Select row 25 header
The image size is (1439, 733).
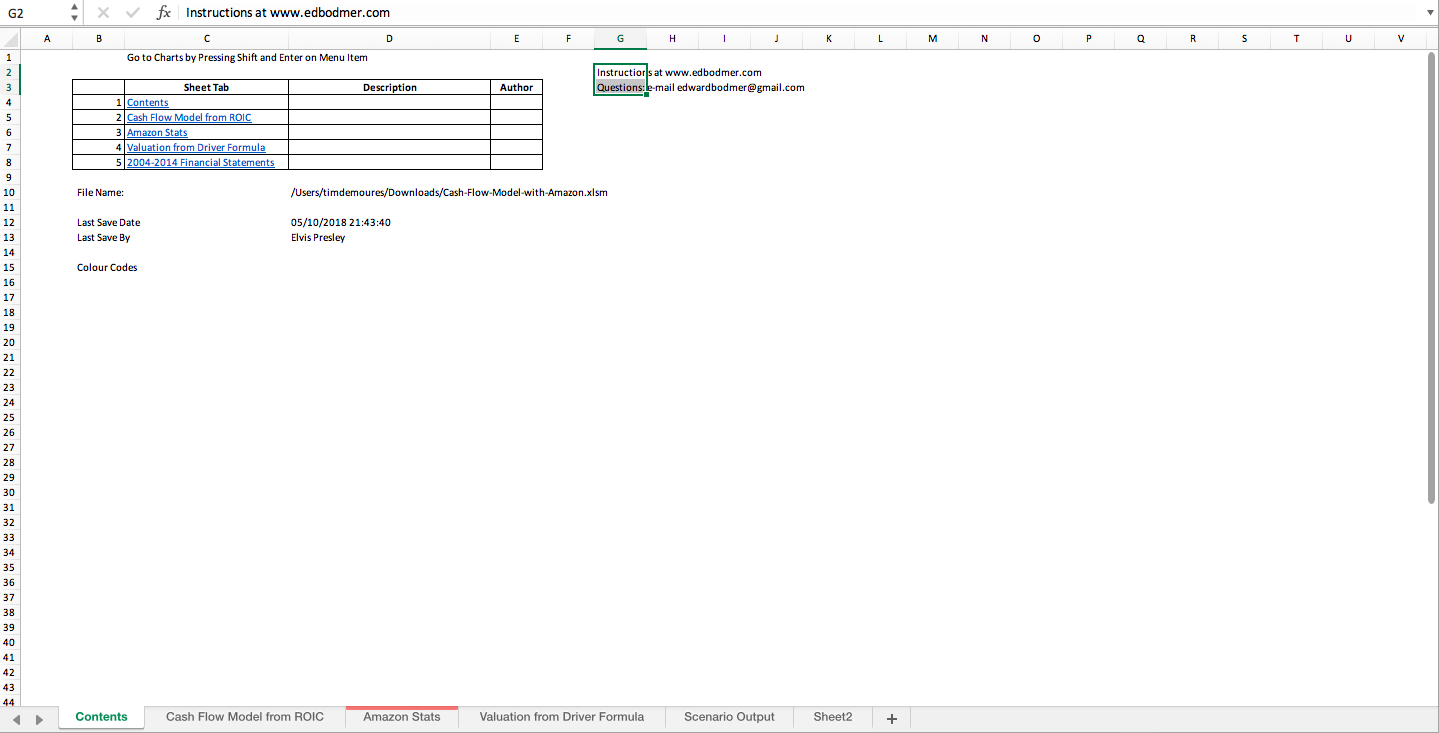(x=9, y=417)
